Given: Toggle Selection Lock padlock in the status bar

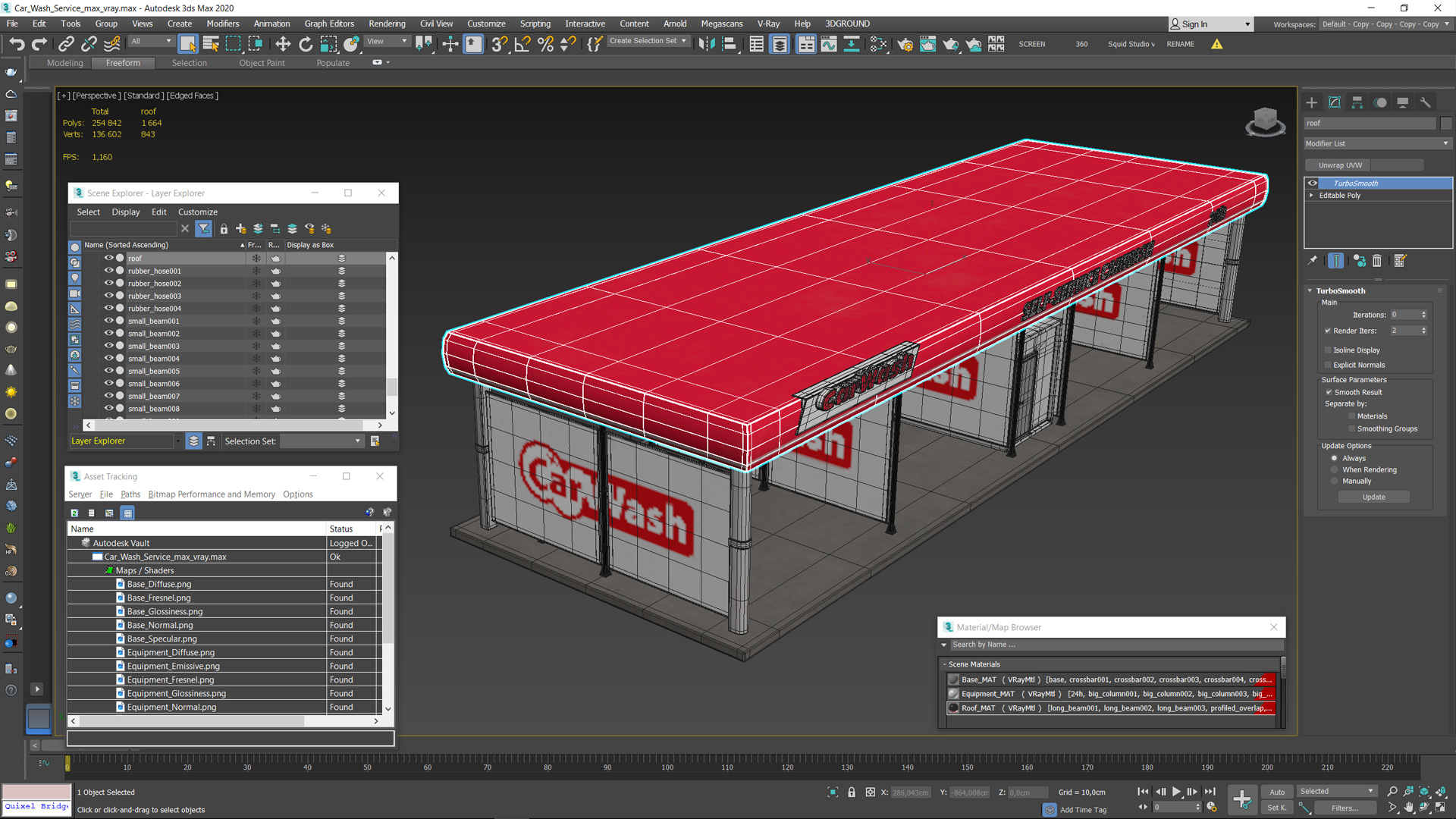Looking at the screenshot, I should 852,792.
